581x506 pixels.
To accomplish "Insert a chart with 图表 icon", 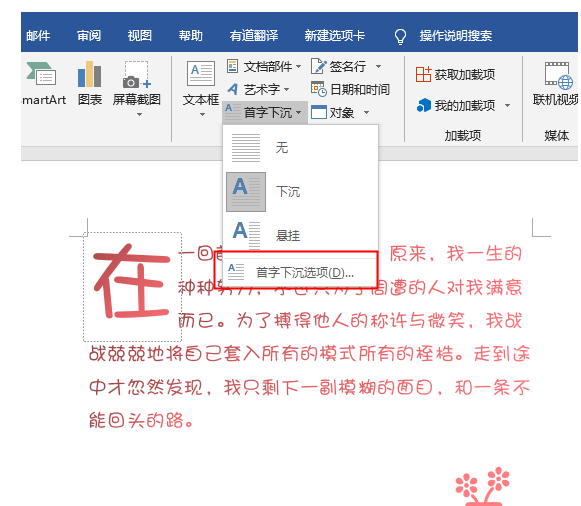I will [x=89, y=74].
